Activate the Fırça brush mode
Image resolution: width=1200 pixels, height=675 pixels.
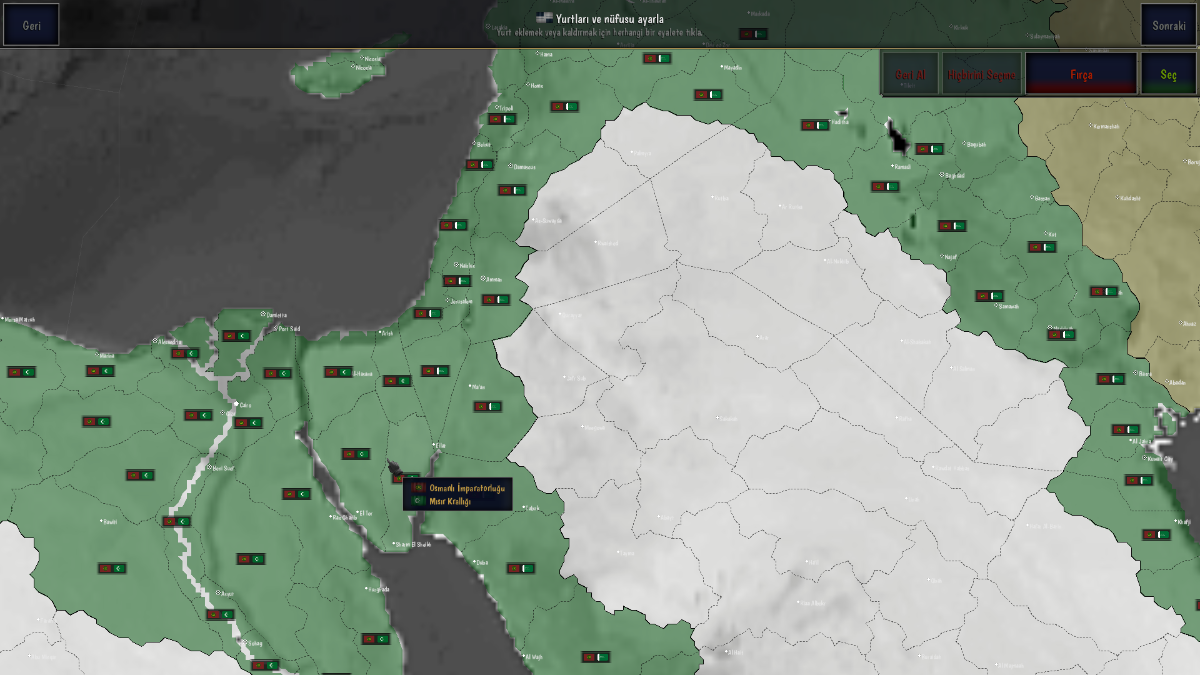[1081, 74]
